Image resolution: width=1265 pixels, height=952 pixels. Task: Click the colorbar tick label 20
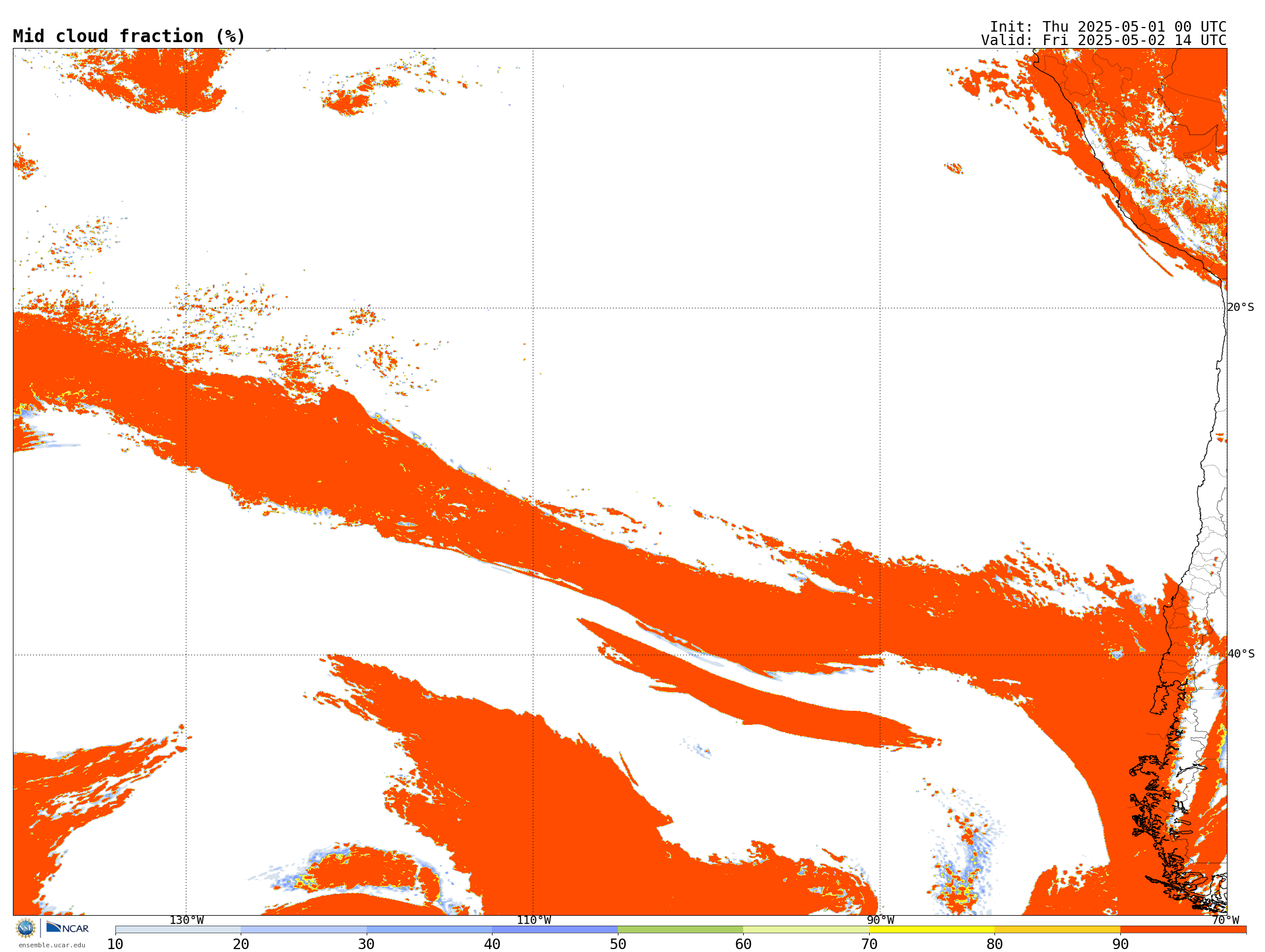pyautogui.click(x=241, y=944)
